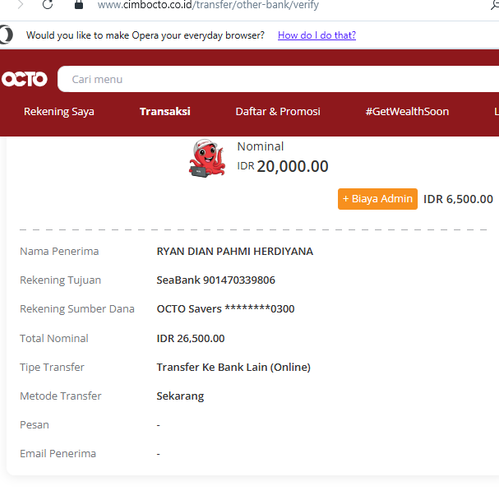The height and width of the screenshot is (500, 499).
Task: Click the forward navigation arrow
Action: (x=20, y=4)
